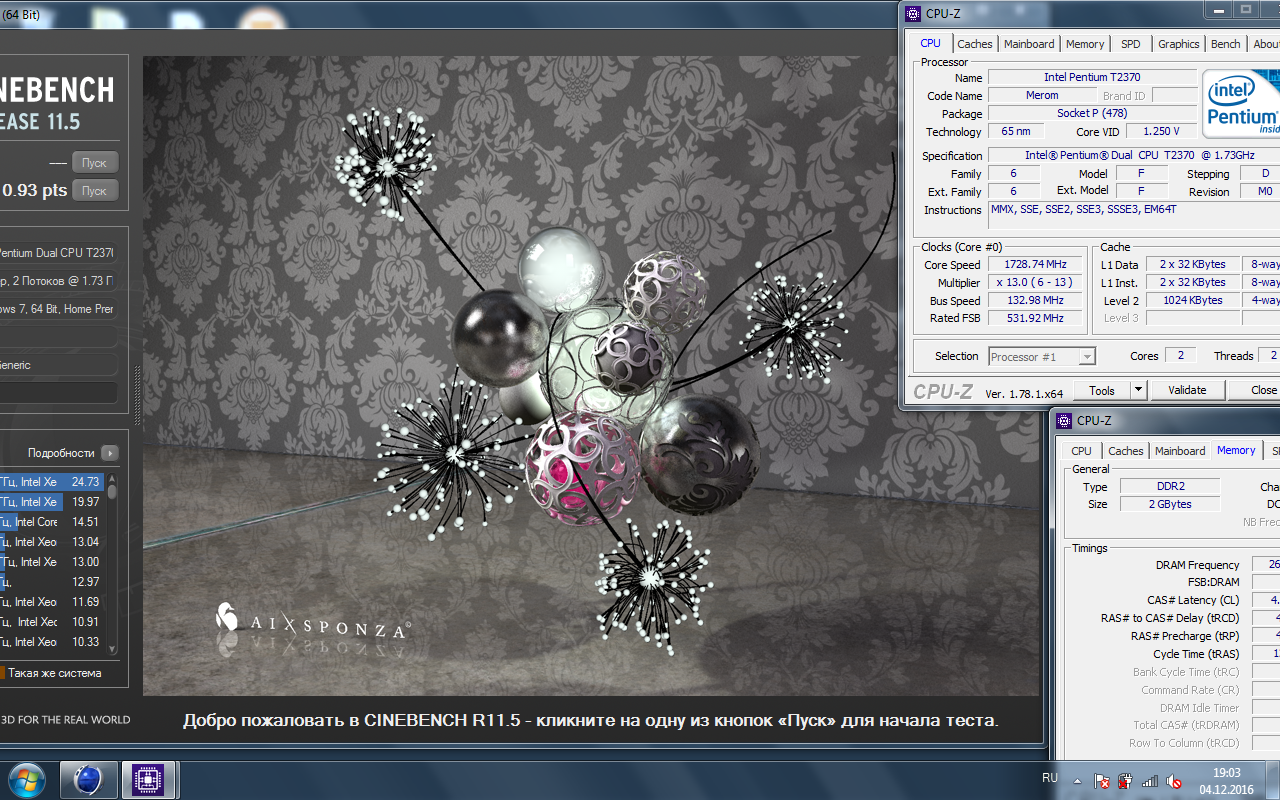The height and width of the screenshot is (800, 1280).
Task: Select the ranking row scoring 13.04
Action: click(x=51, y=542)
